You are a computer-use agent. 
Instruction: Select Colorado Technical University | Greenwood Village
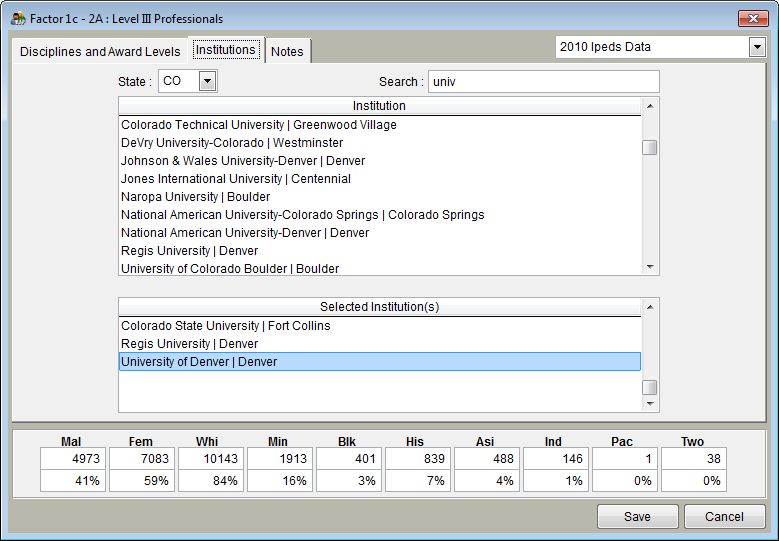[x=380, y=125]
